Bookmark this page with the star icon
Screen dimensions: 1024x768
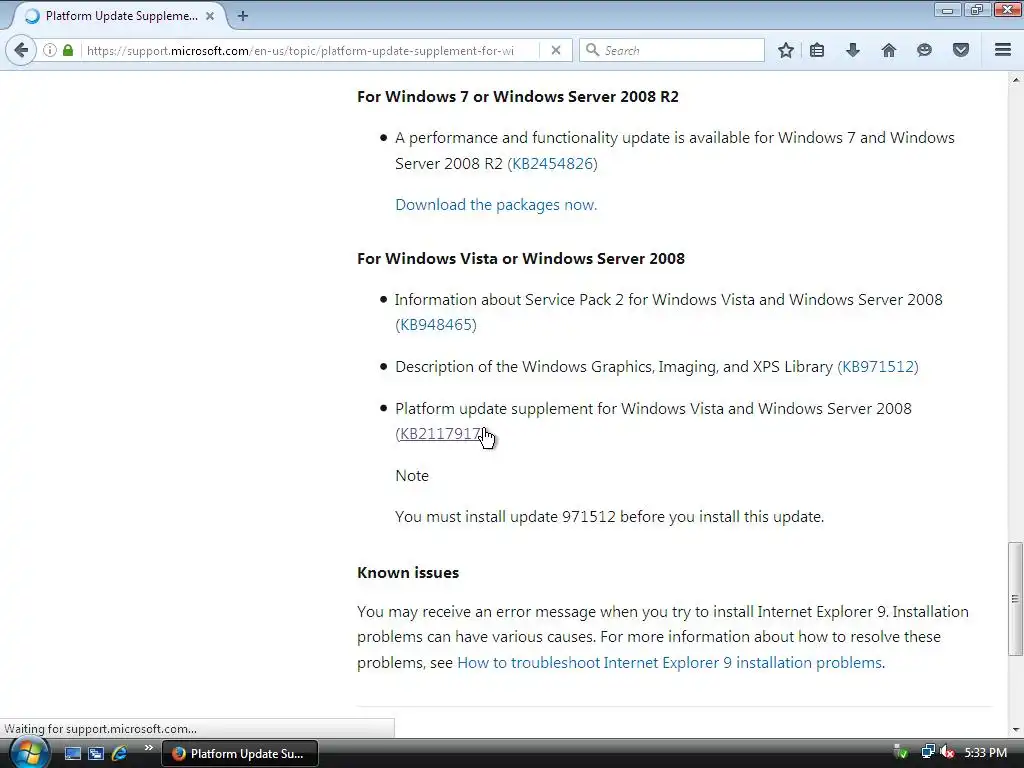point(786,50)
